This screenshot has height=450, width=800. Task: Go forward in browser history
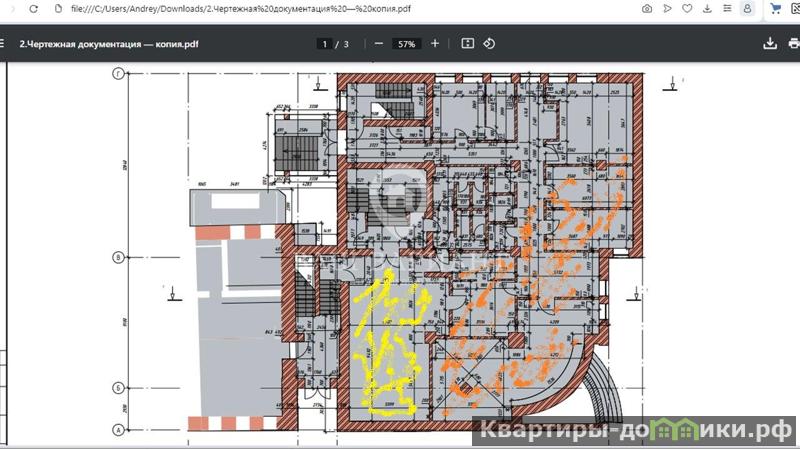(11, 9)
